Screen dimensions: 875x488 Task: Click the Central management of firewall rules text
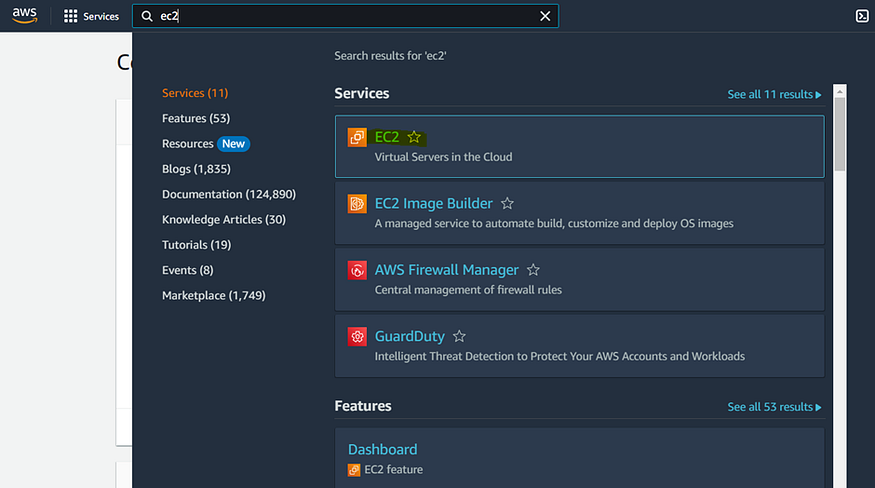click(468, 290)
